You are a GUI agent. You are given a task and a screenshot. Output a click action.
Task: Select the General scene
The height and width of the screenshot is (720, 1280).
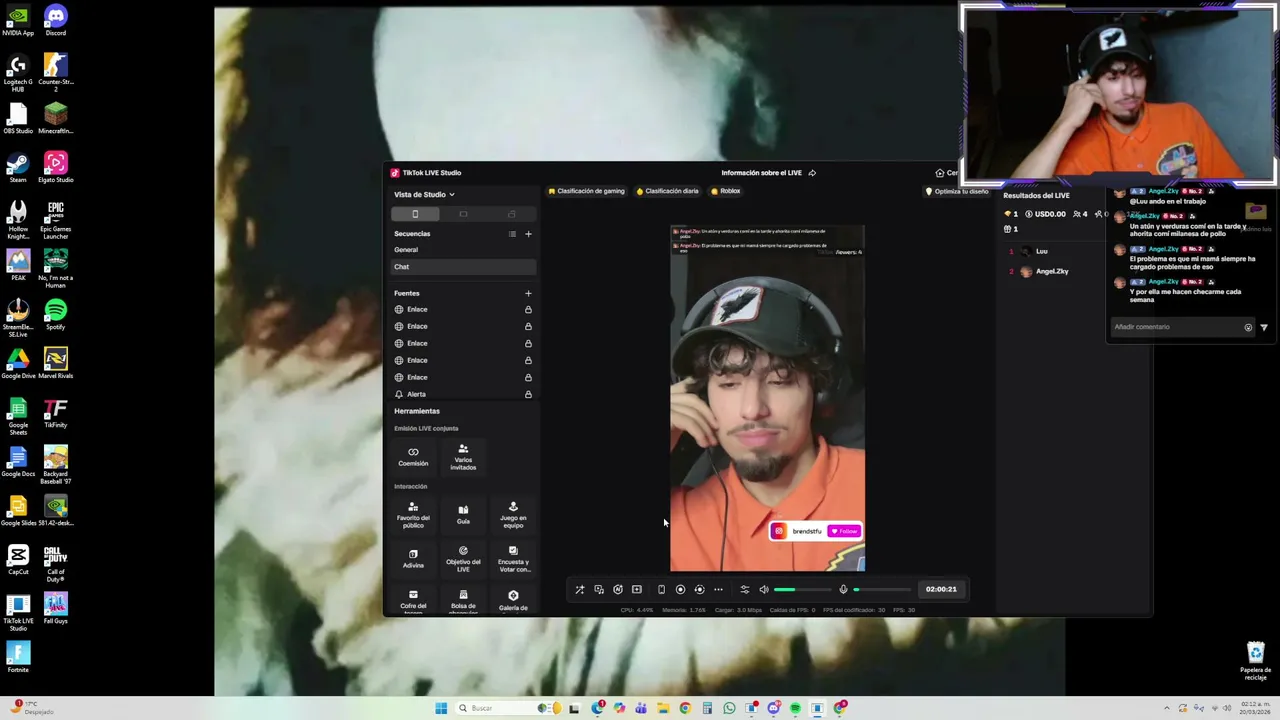[x=464, y=250]
